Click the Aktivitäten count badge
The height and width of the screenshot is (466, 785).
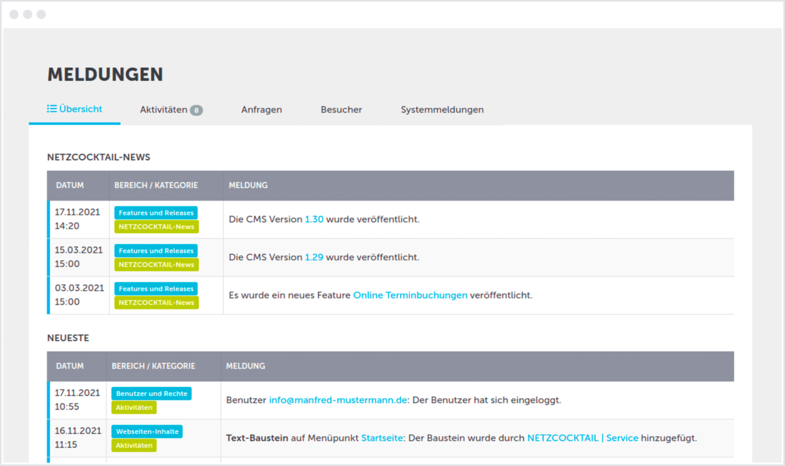click(196, 110)
